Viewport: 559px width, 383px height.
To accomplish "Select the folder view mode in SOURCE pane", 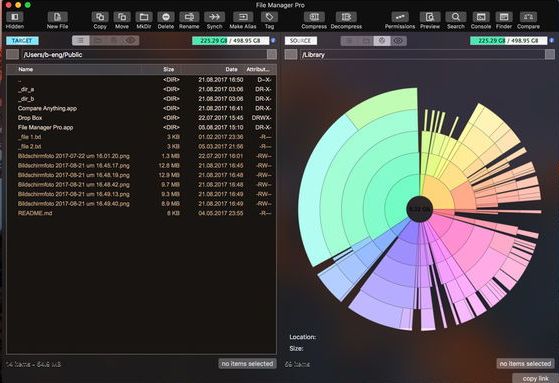I will click(365, 41).
